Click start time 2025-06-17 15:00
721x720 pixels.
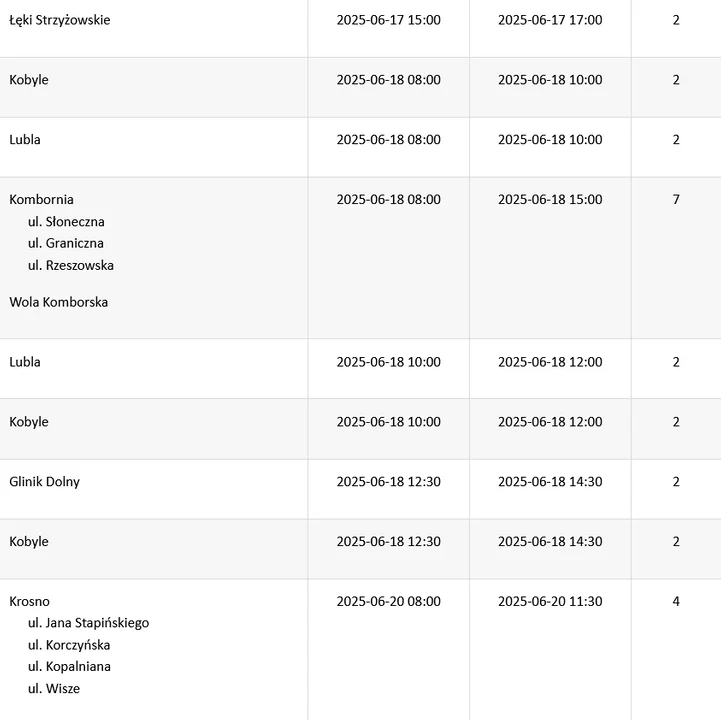pos(389,20)
